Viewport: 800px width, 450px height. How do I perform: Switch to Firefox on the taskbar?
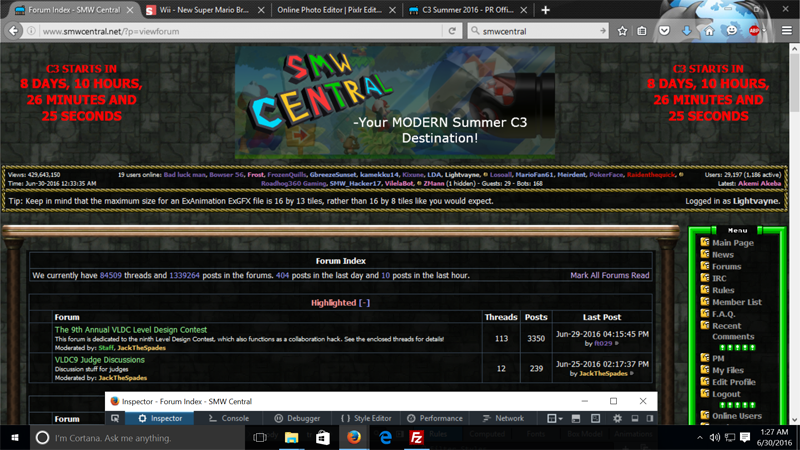[354, 438]
